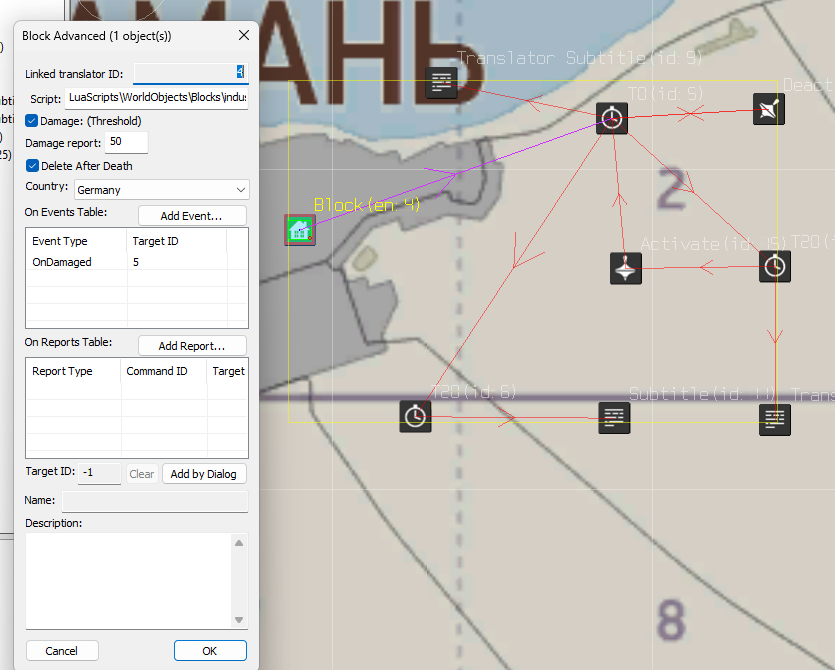The width and height of the screenshot is (835, 670).
Task: Select the Subtitle (id 11) node icon
Action: tap(614, 418)
